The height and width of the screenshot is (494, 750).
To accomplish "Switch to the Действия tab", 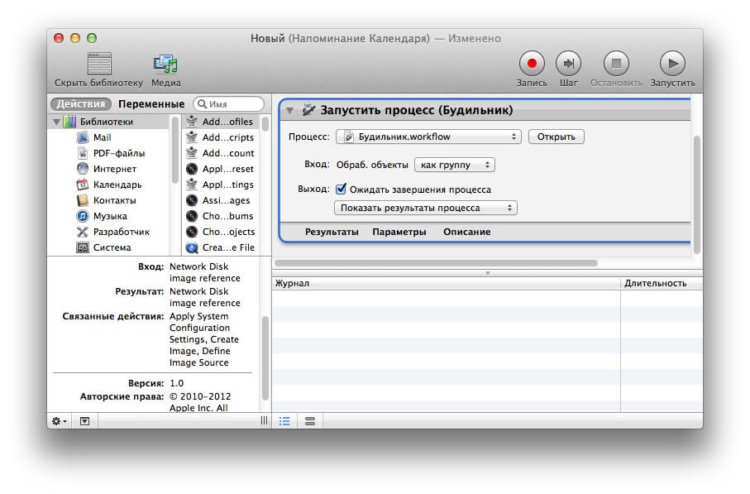I will point(81,104).
